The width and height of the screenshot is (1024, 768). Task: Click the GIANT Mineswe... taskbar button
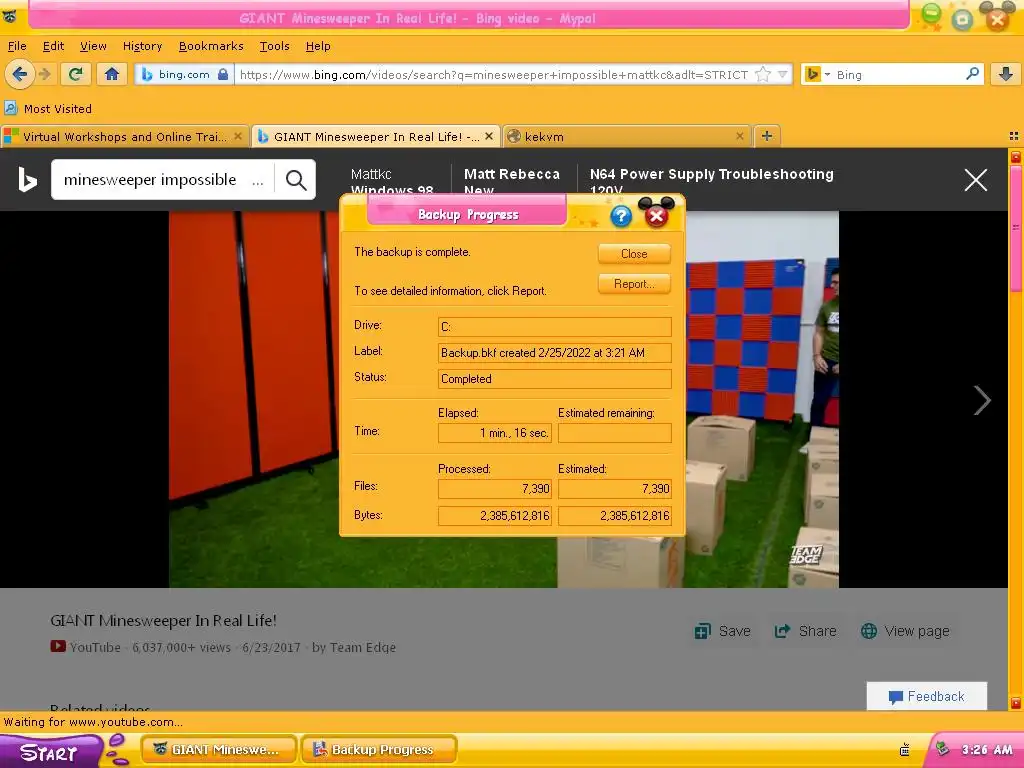(219, 750)
